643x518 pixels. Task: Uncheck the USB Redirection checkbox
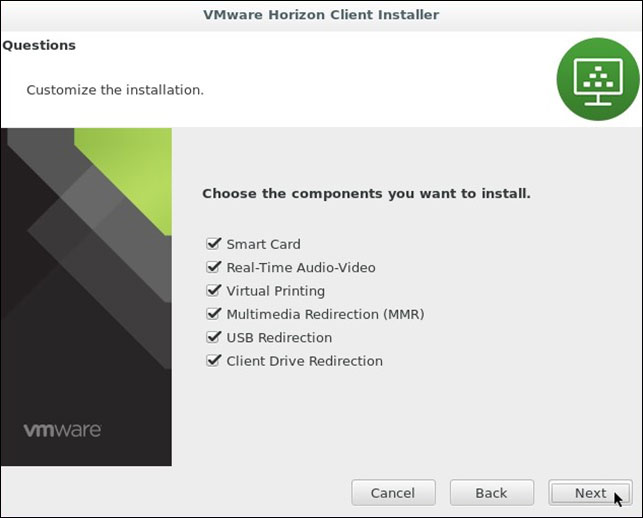213,338
